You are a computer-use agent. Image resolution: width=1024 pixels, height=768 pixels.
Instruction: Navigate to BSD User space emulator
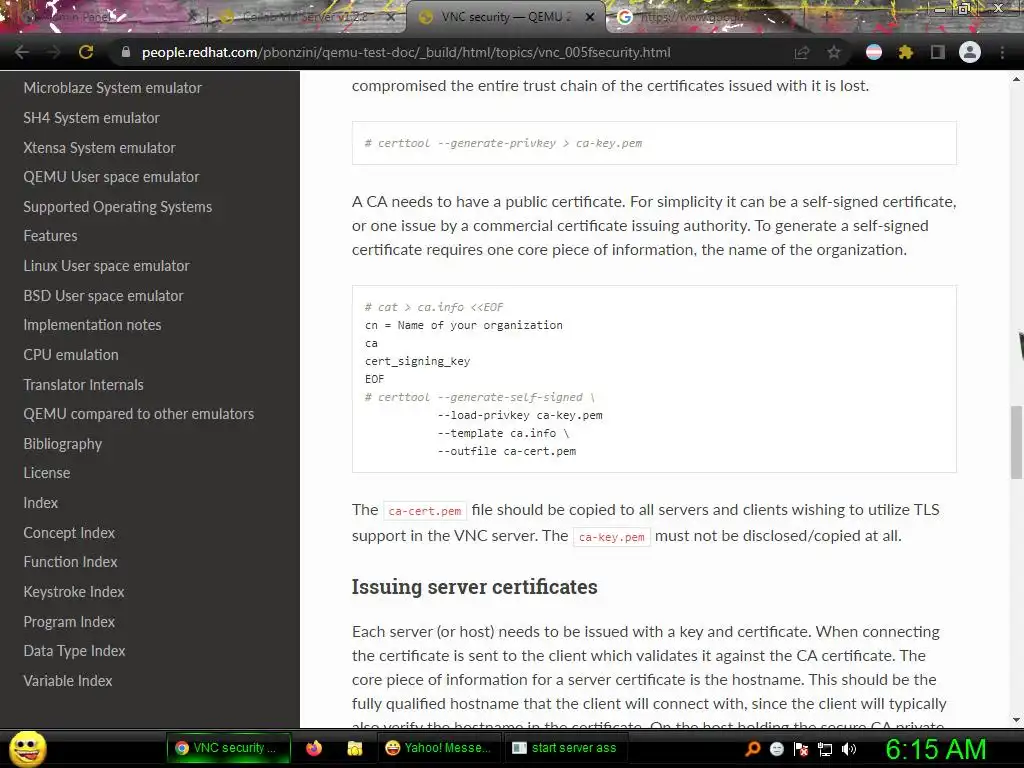[103, 296]
